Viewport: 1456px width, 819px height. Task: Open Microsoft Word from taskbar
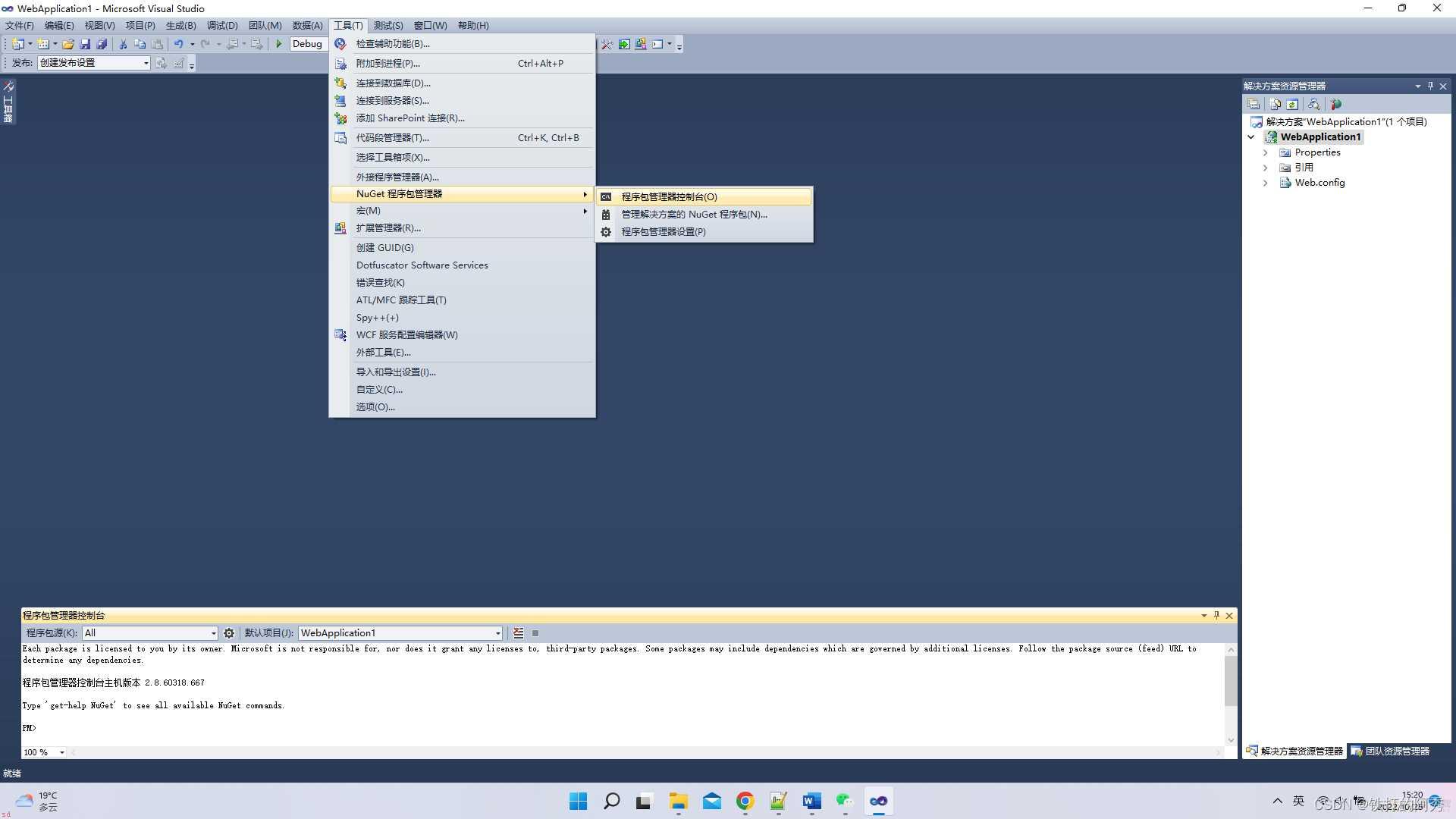(811, 802)
